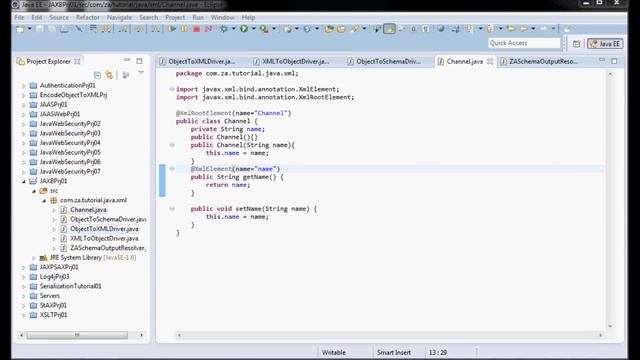
Task: Open the Window menu
Action: pos(222,18)
